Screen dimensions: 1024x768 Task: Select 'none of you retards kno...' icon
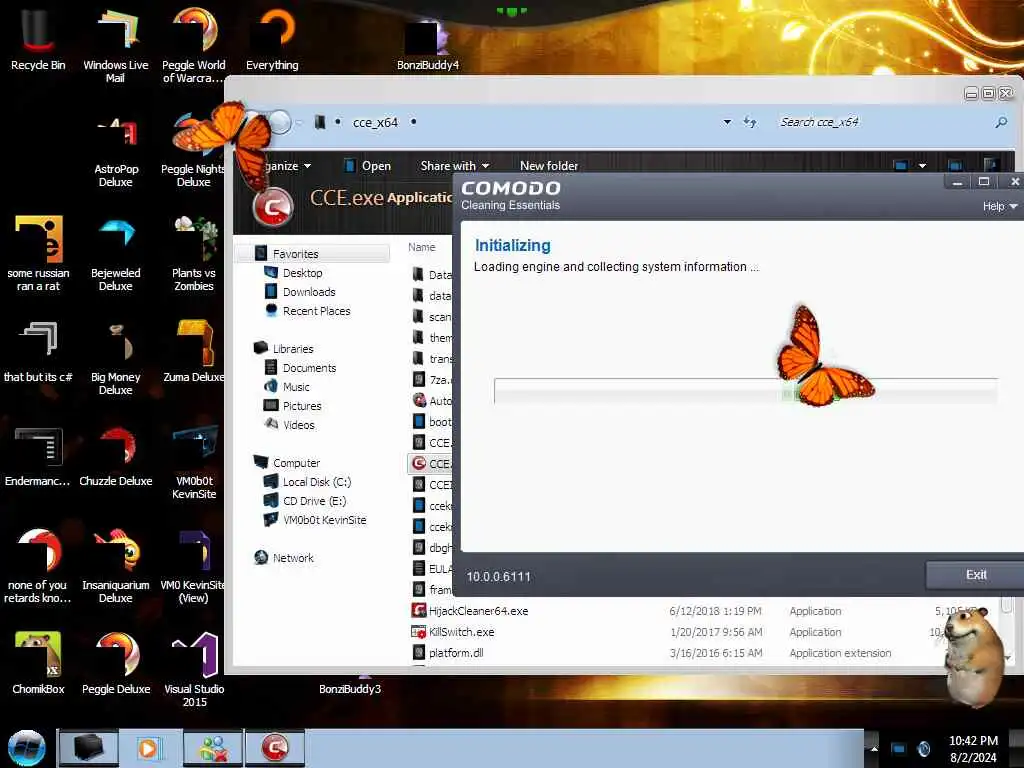click(x=38, y=566)
